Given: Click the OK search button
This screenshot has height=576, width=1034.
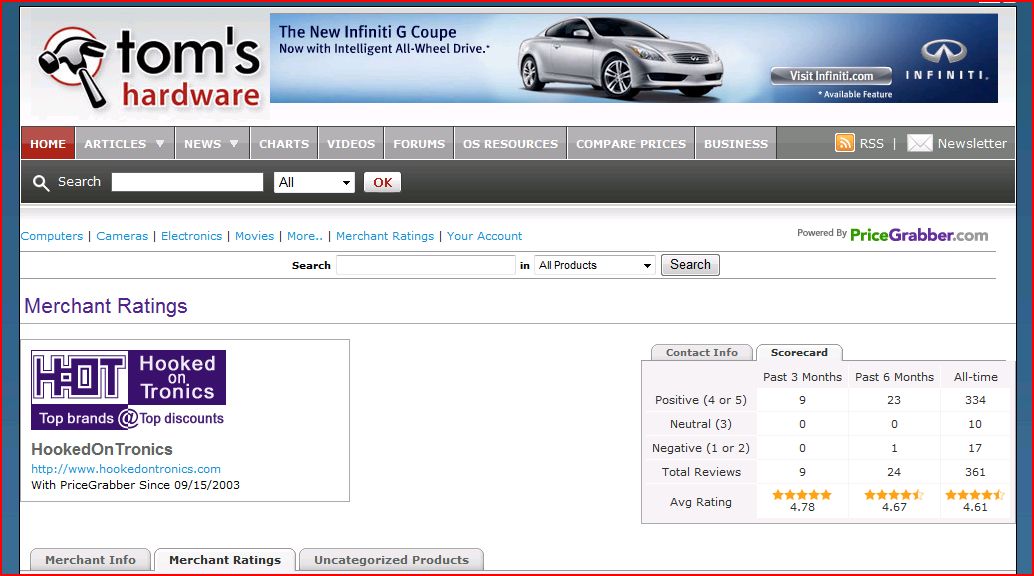Looking at the screenshot, I should 382,183.
